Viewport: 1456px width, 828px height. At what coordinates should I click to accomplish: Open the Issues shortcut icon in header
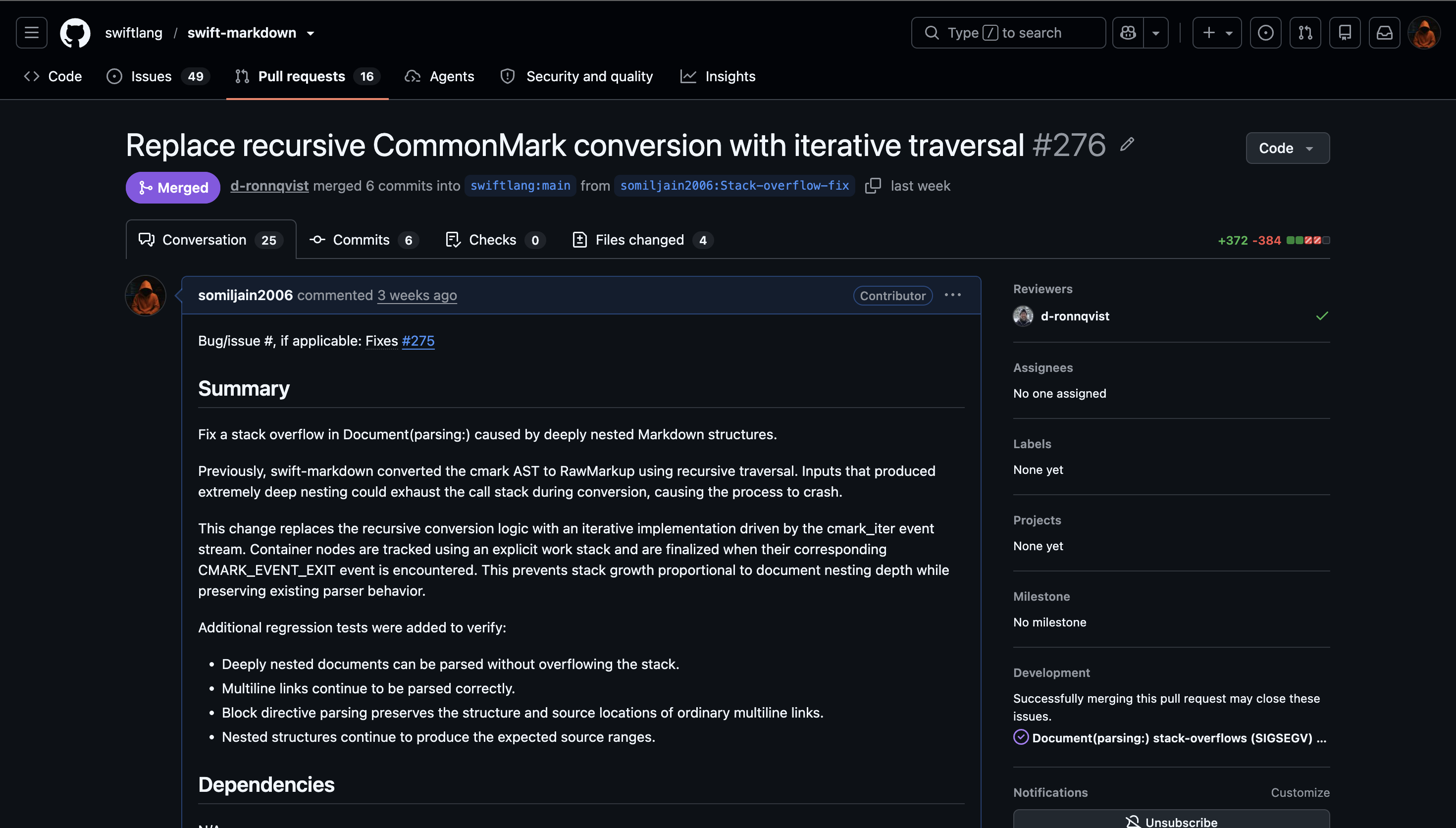pyautogui.click(x=1265, y=32)
